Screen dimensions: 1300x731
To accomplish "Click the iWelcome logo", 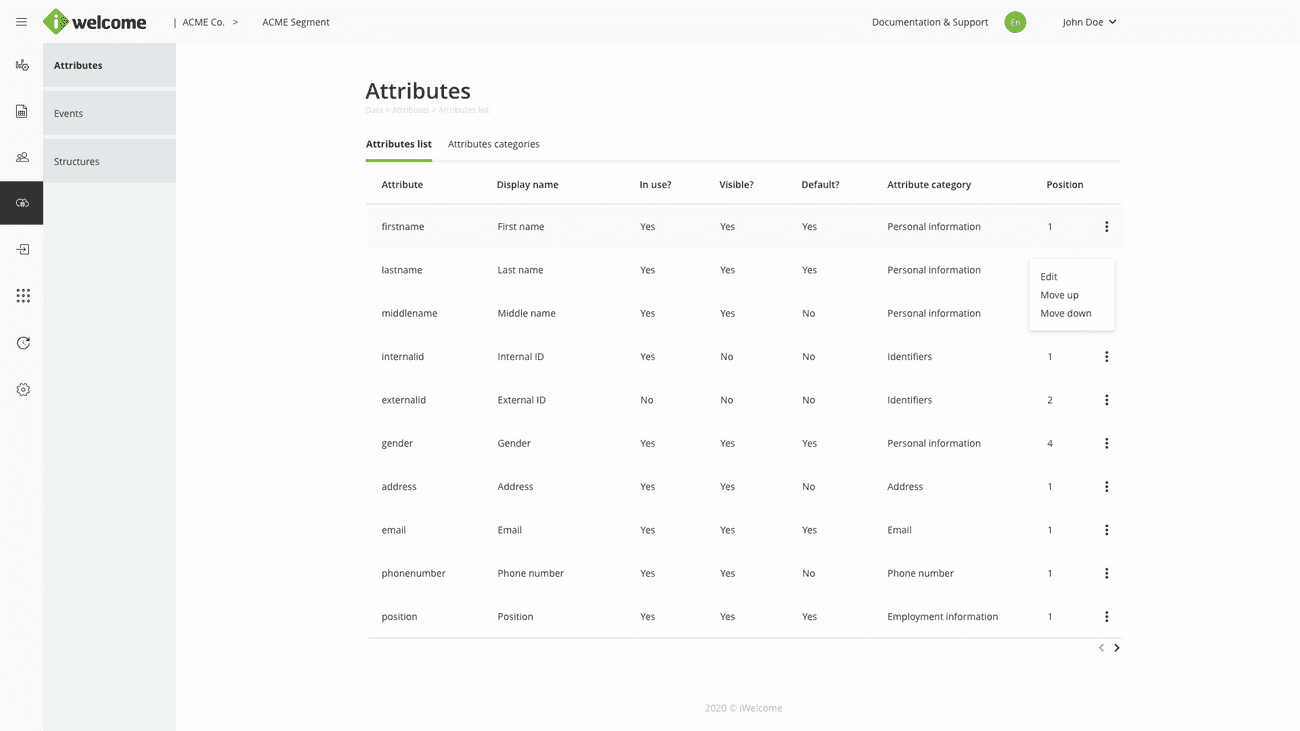I will [95, 22].
